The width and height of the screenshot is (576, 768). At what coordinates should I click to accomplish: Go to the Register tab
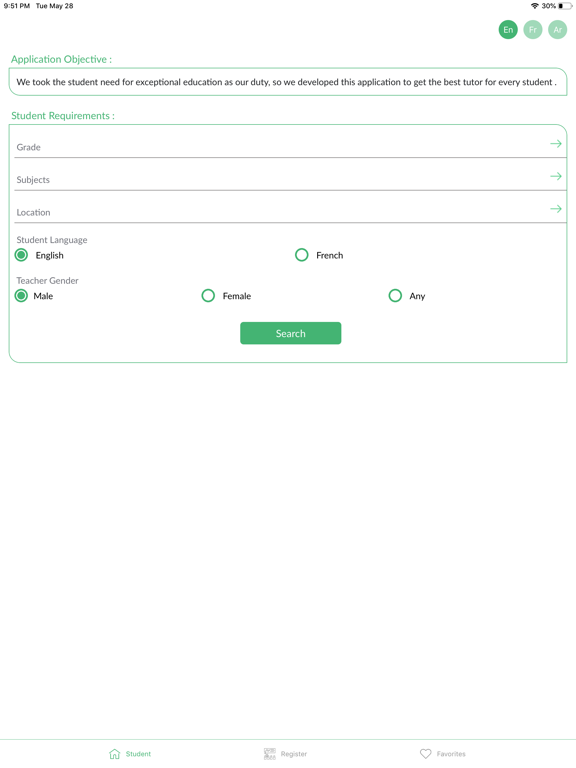(286, 754)
